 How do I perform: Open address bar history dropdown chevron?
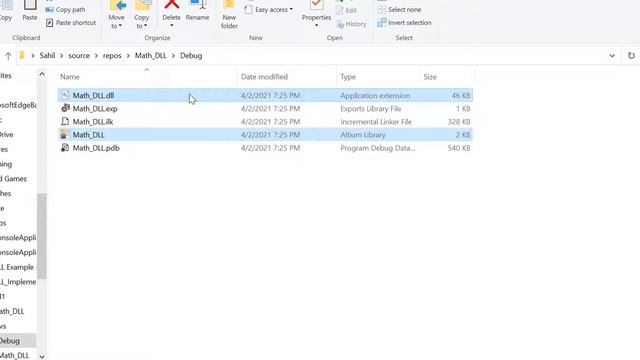612,56
